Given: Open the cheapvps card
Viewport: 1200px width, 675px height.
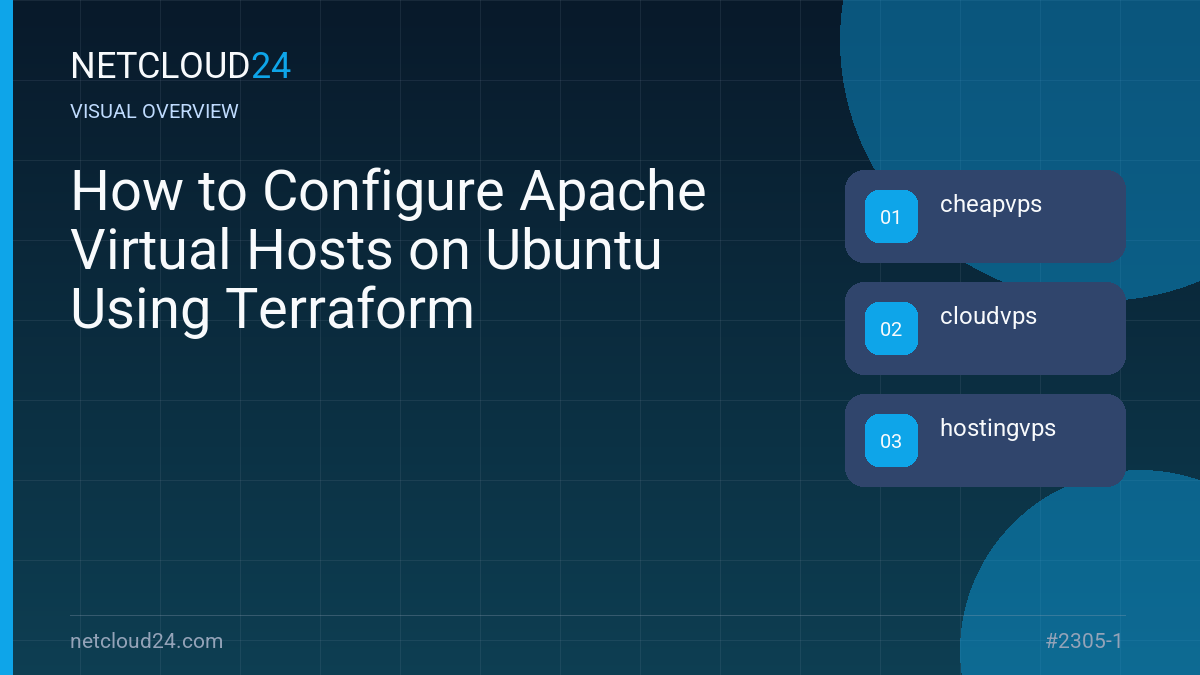Looking at the screenshot, I should pos(985,216).
